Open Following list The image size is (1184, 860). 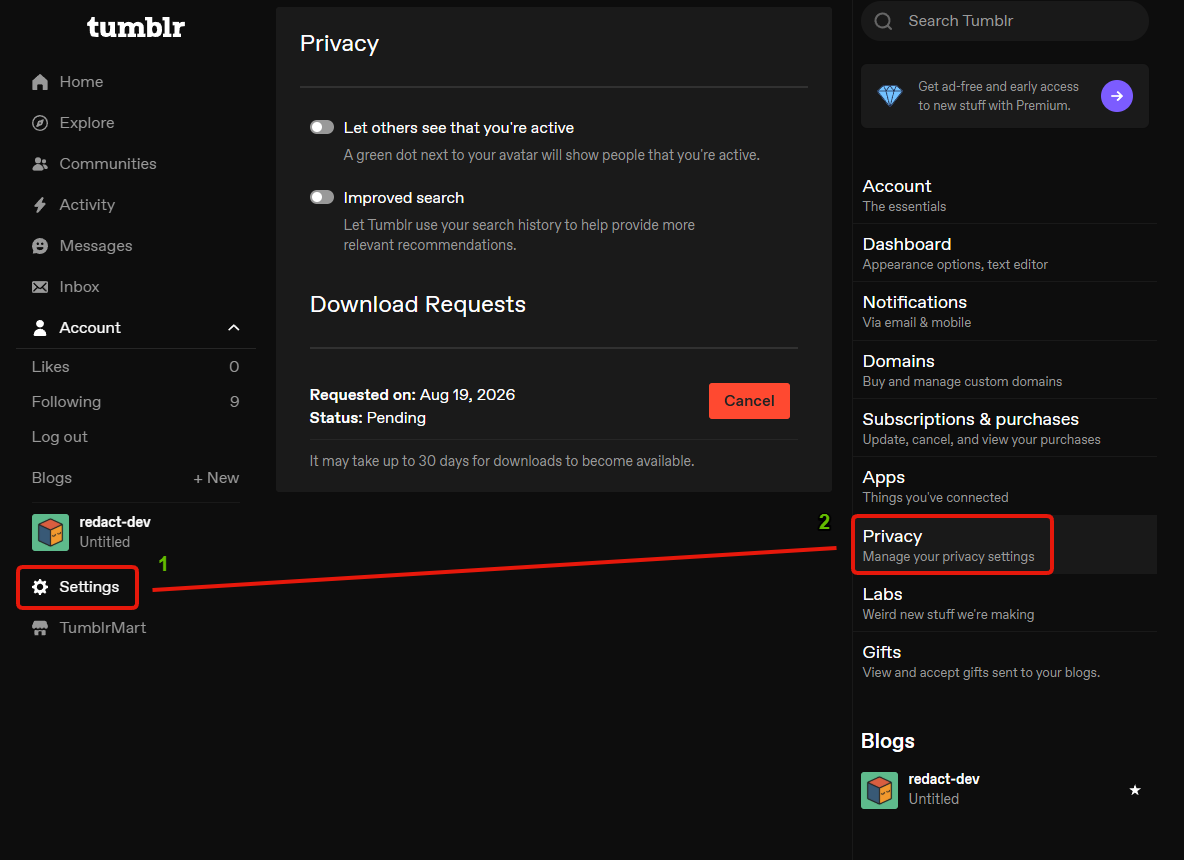[x=66, y=402]
